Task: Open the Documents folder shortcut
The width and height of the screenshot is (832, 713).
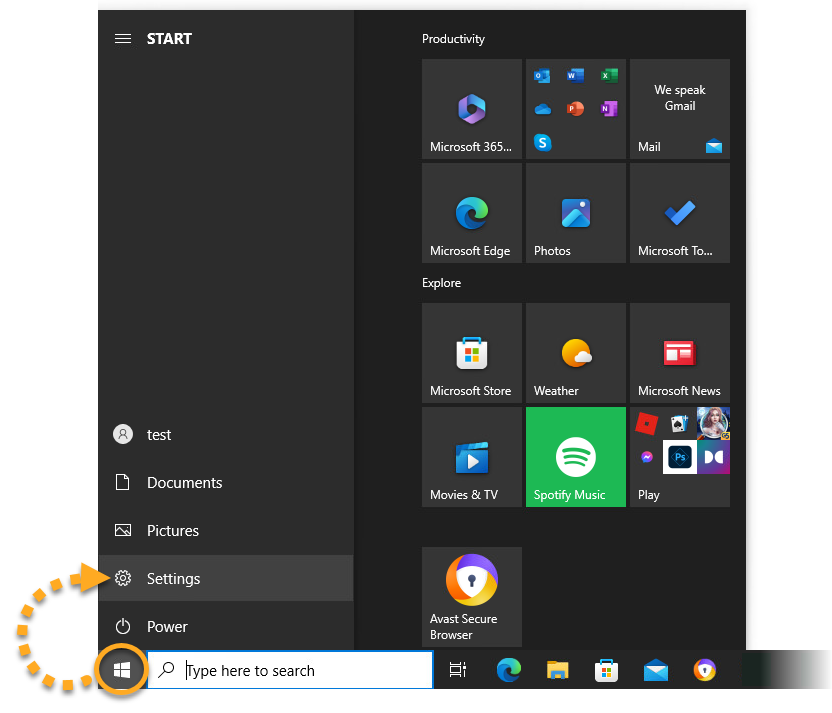Action: click(x=184, y=483)
